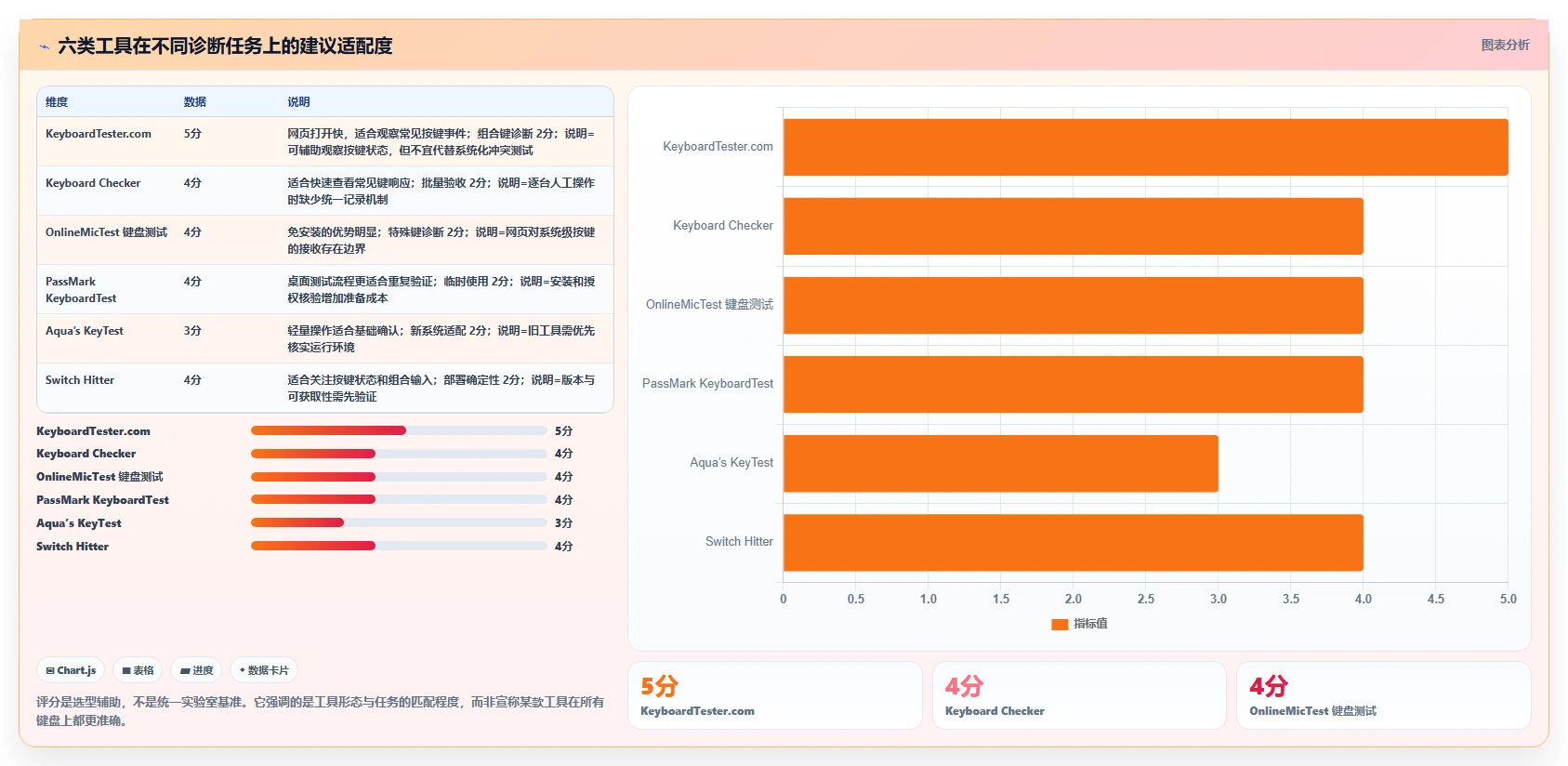Click the Aqua's KeyTest label in the progress list

coord(79,523)
